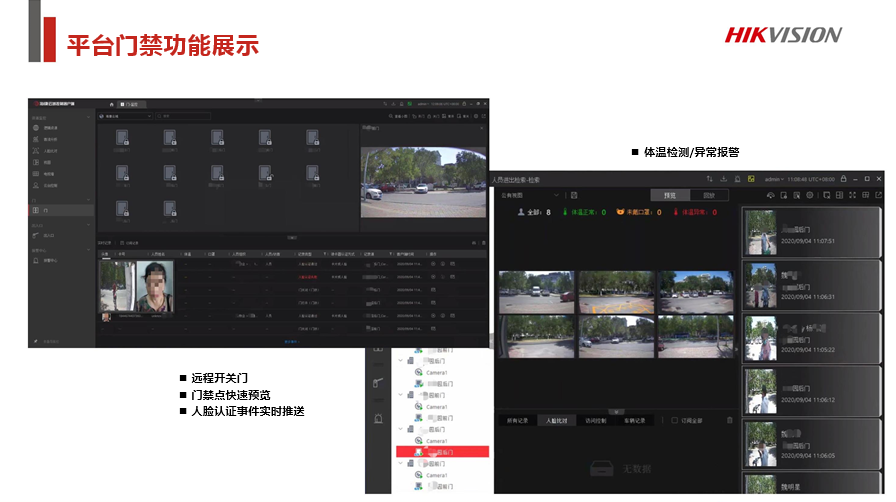Viewport: 896px width, 502px height.
Task: Click the trash icon in records panel
Action: point(730,421)
